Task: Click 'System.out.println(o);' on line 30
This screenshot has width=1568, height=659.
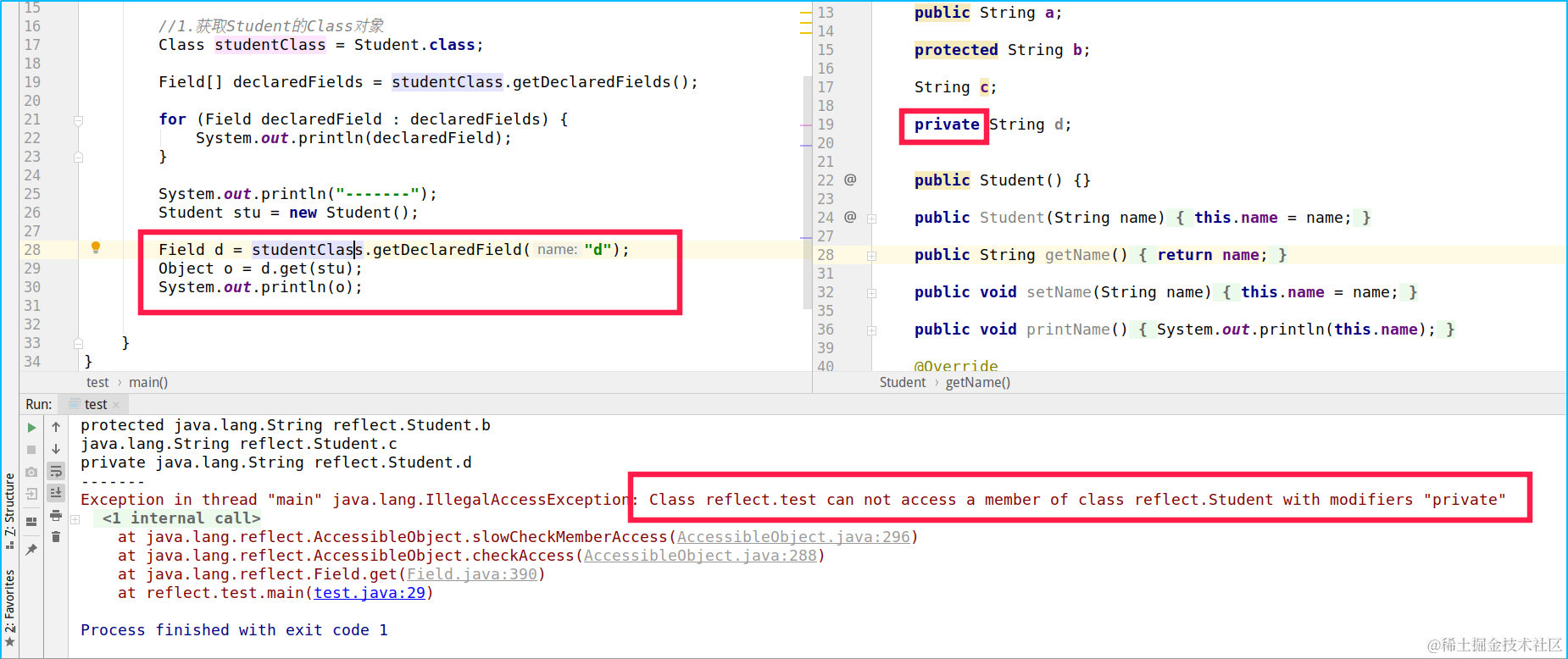Action: point(260,287)
